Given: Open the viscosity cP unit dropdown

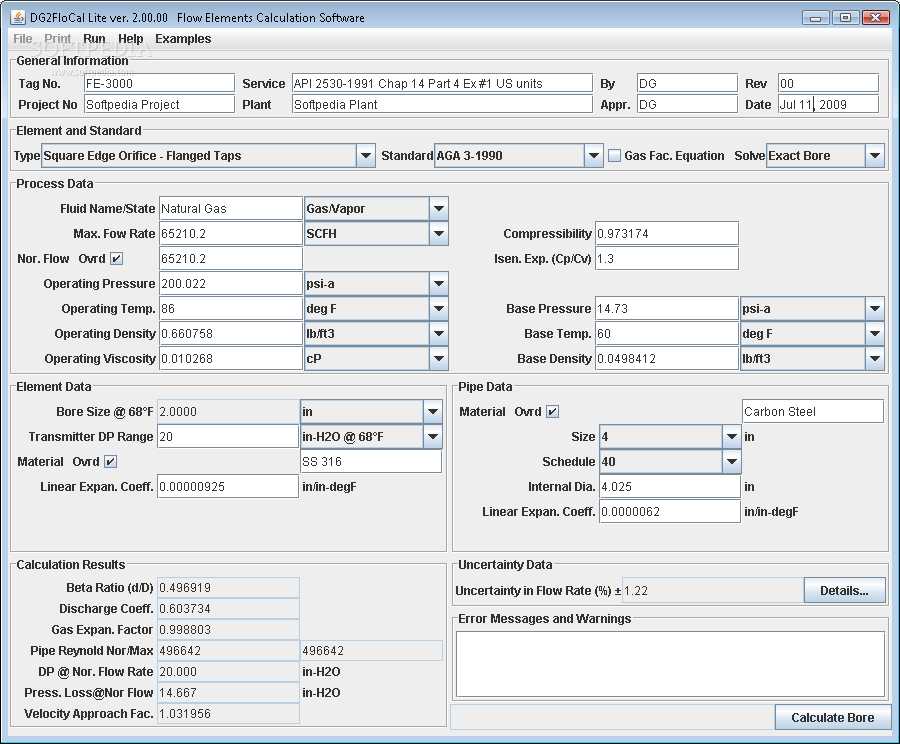Looking at the screenshot, I should pyautogui.click(x=439, y=359).
